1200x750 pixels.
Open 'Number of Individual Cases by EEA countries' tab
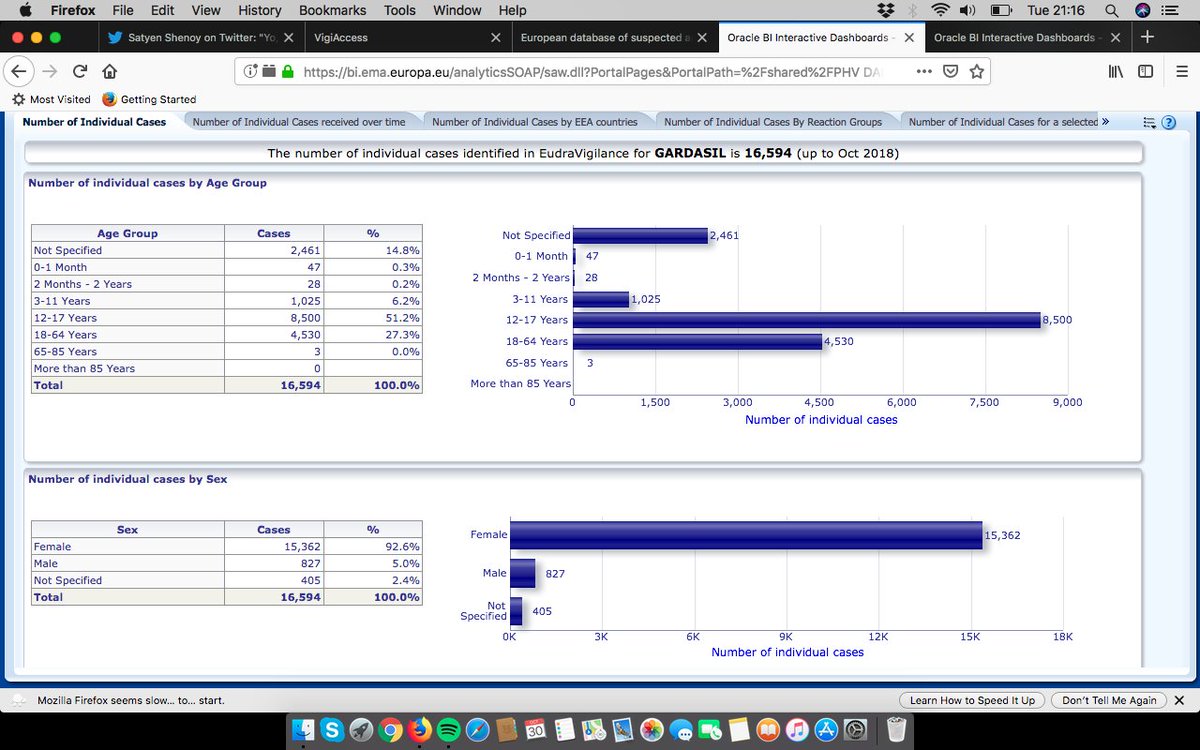[x=535, y=122]
